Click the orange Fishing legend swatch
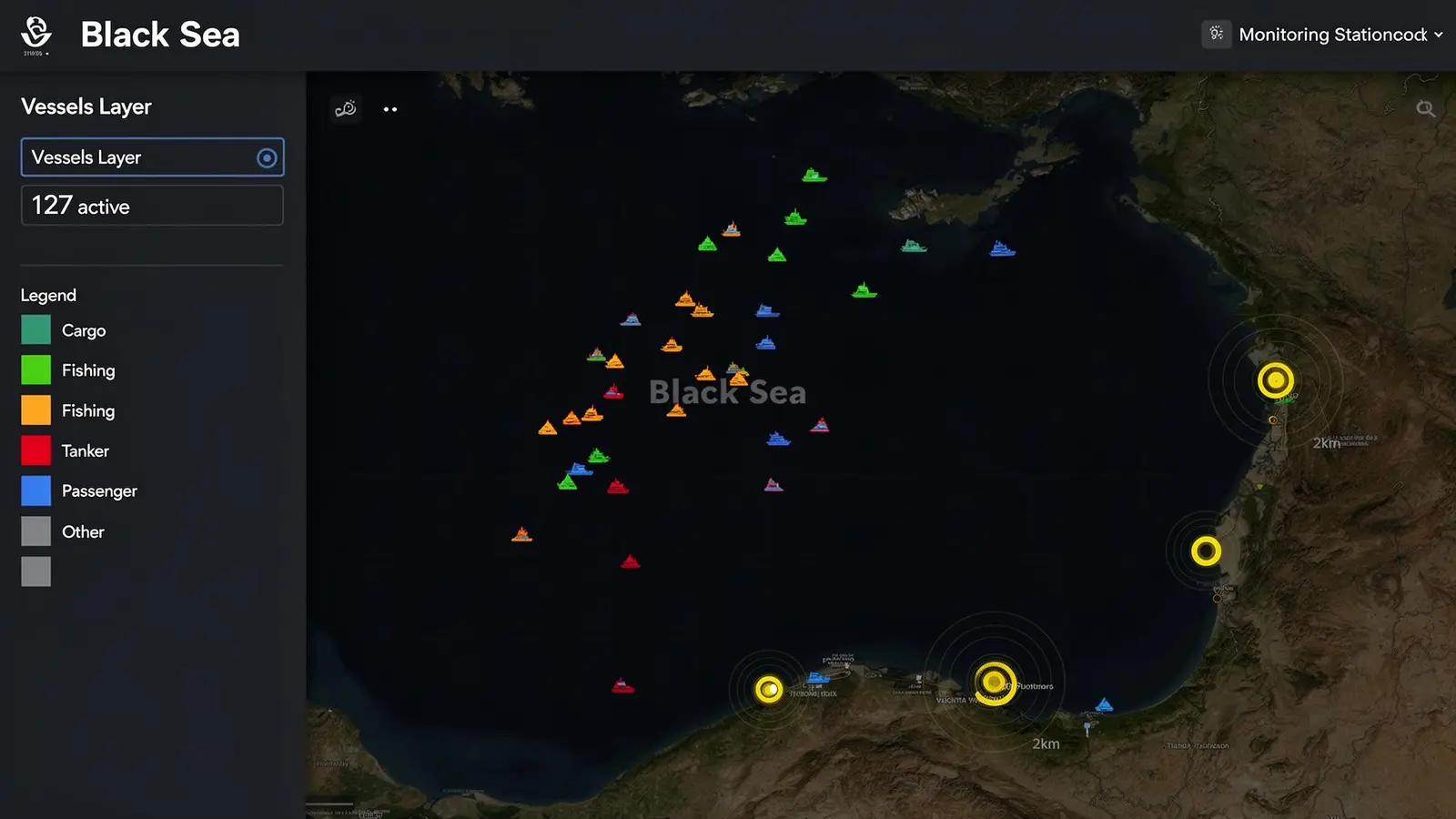The height and width of the screenshot is (819, 1456). (x=36, y=409)
